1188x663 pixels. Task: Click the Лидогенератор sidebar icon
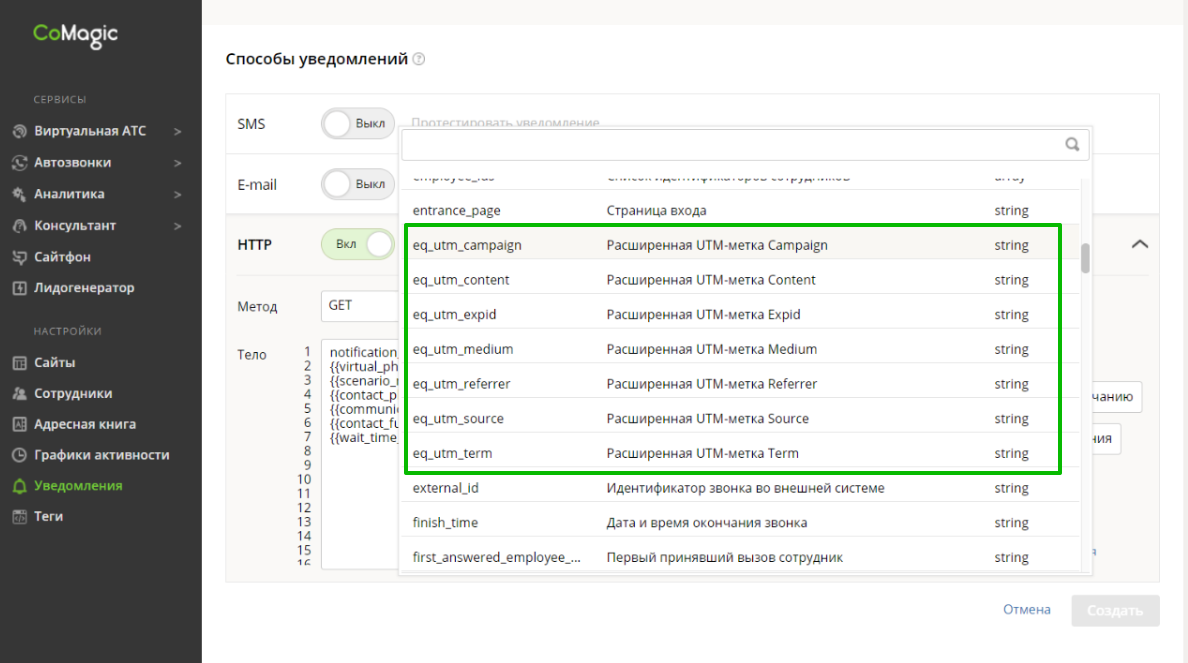click(x=19, y=288)
